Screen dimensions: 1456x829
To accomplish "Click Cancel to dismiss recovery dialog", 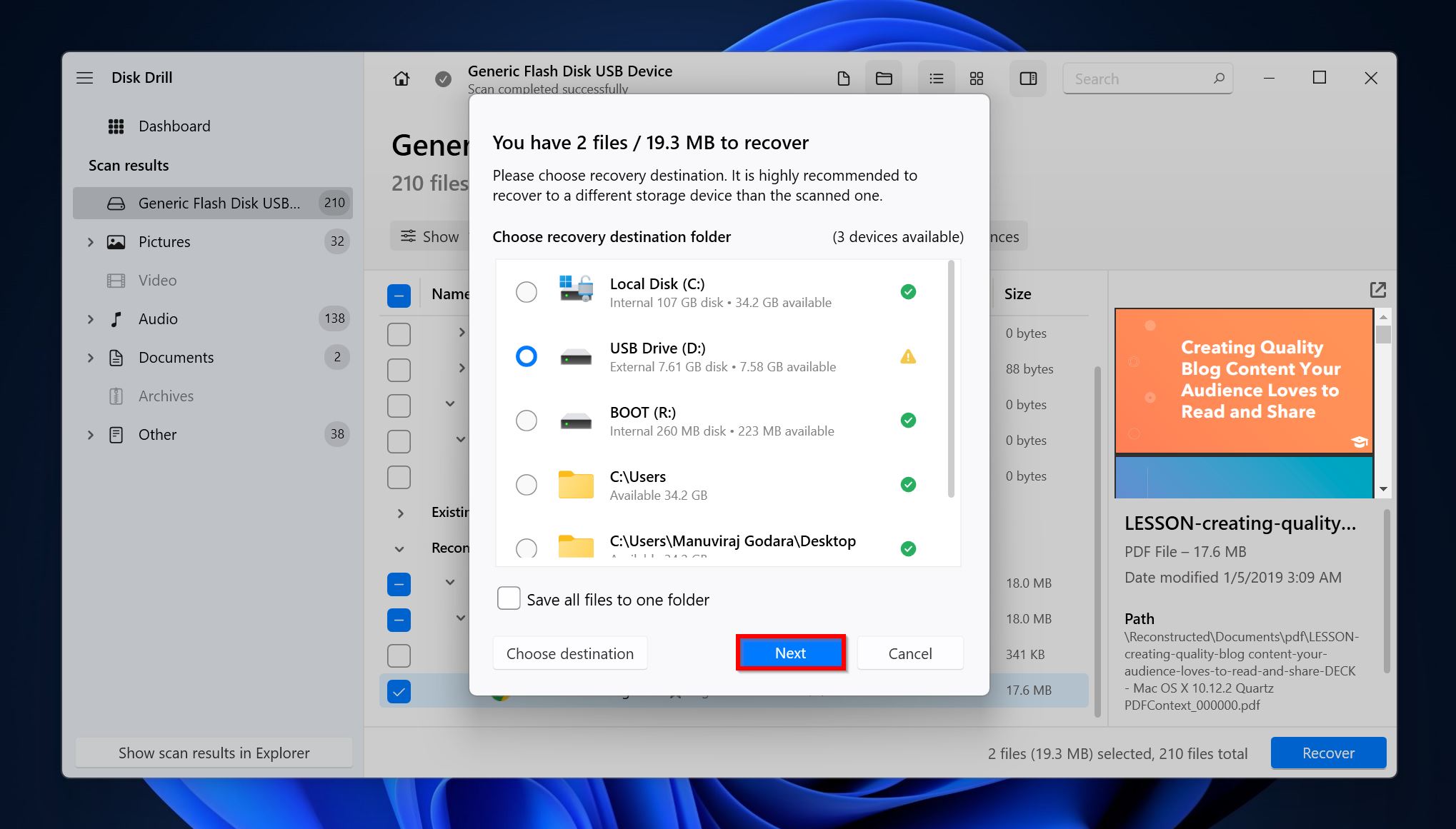I will coord(909,652).
